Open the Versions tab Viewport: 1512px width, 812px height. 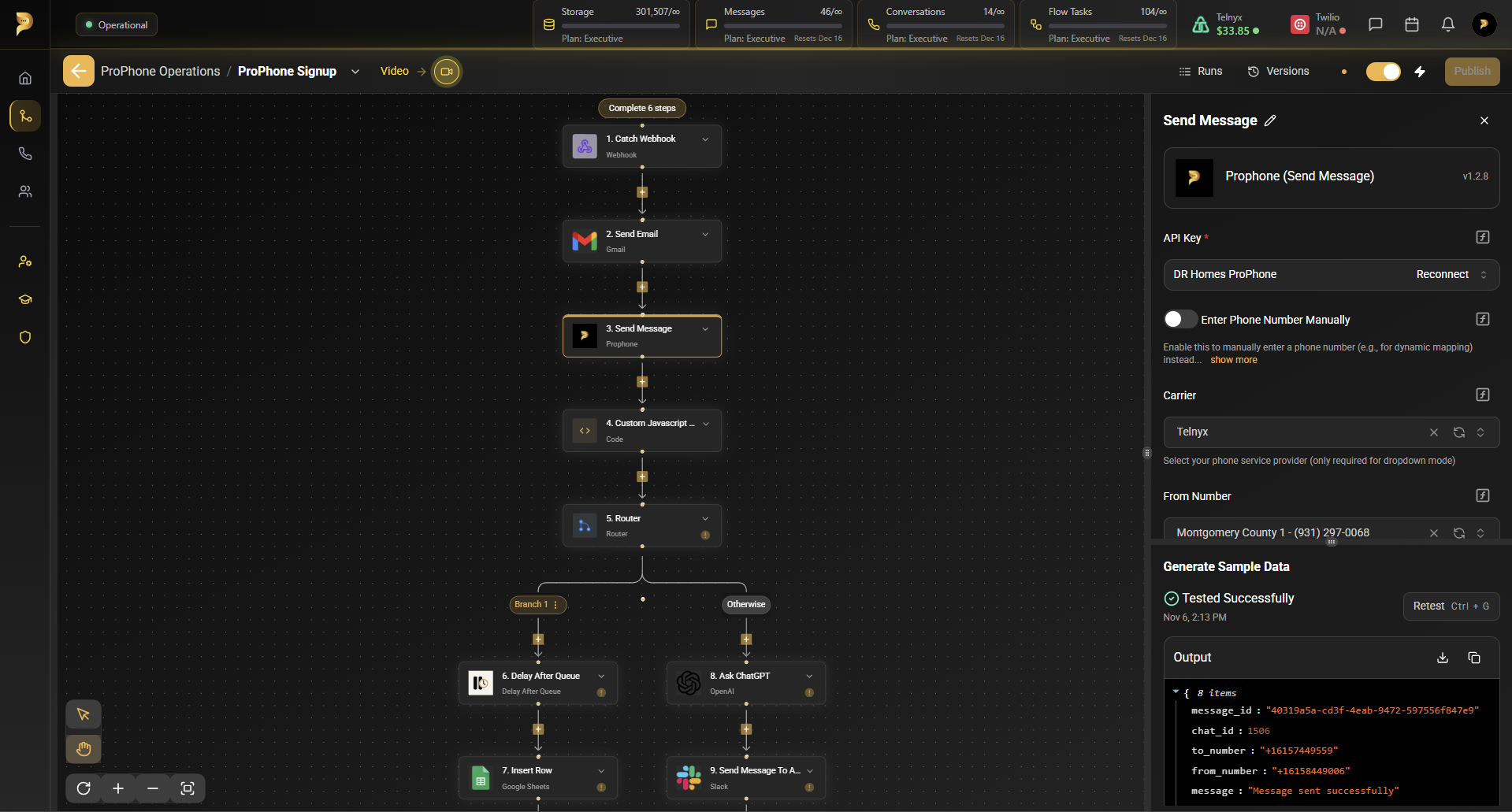point(1278,72)
